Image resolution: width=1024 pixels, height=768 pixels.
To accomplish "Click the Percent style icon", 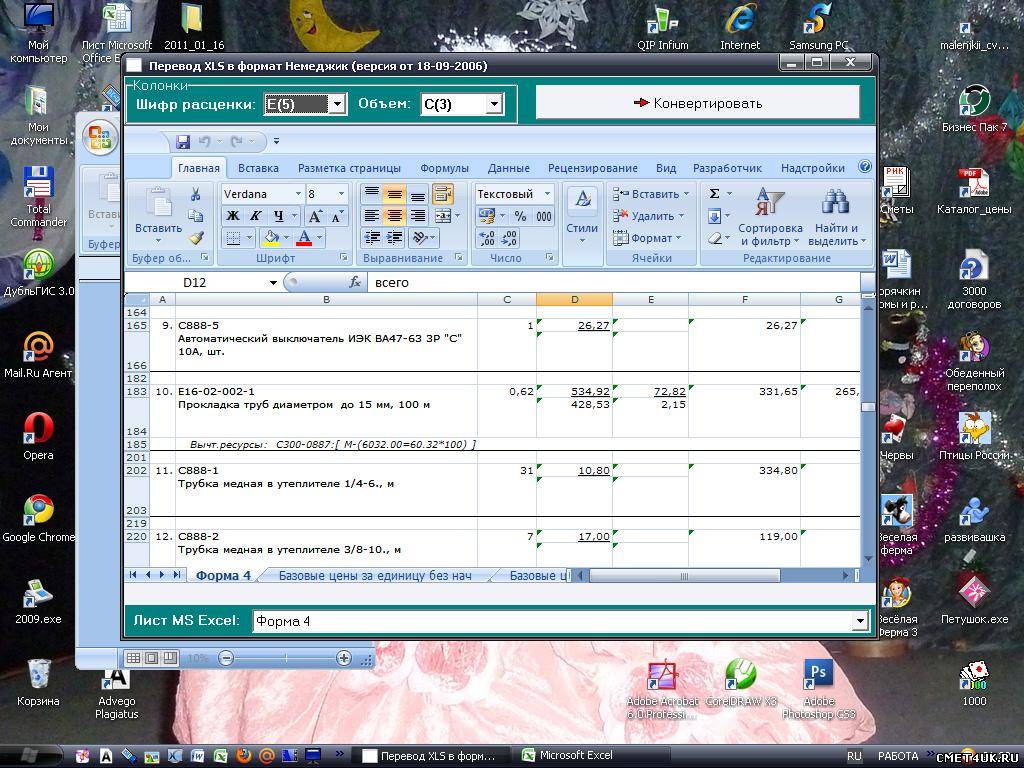I will point(520,216).
